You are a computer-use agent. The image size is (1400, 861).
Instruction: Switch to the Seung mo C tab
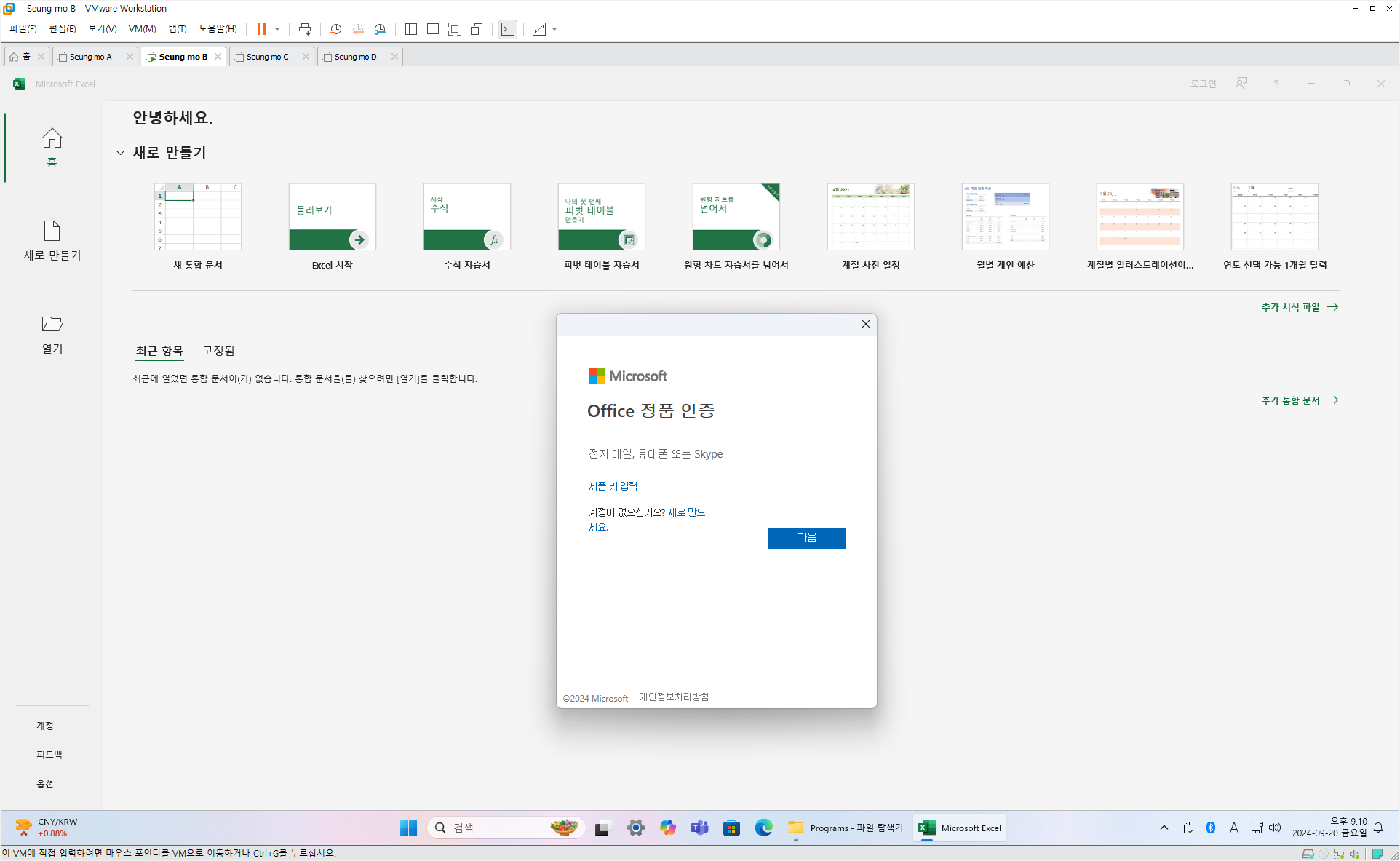(x=267, y=57)
